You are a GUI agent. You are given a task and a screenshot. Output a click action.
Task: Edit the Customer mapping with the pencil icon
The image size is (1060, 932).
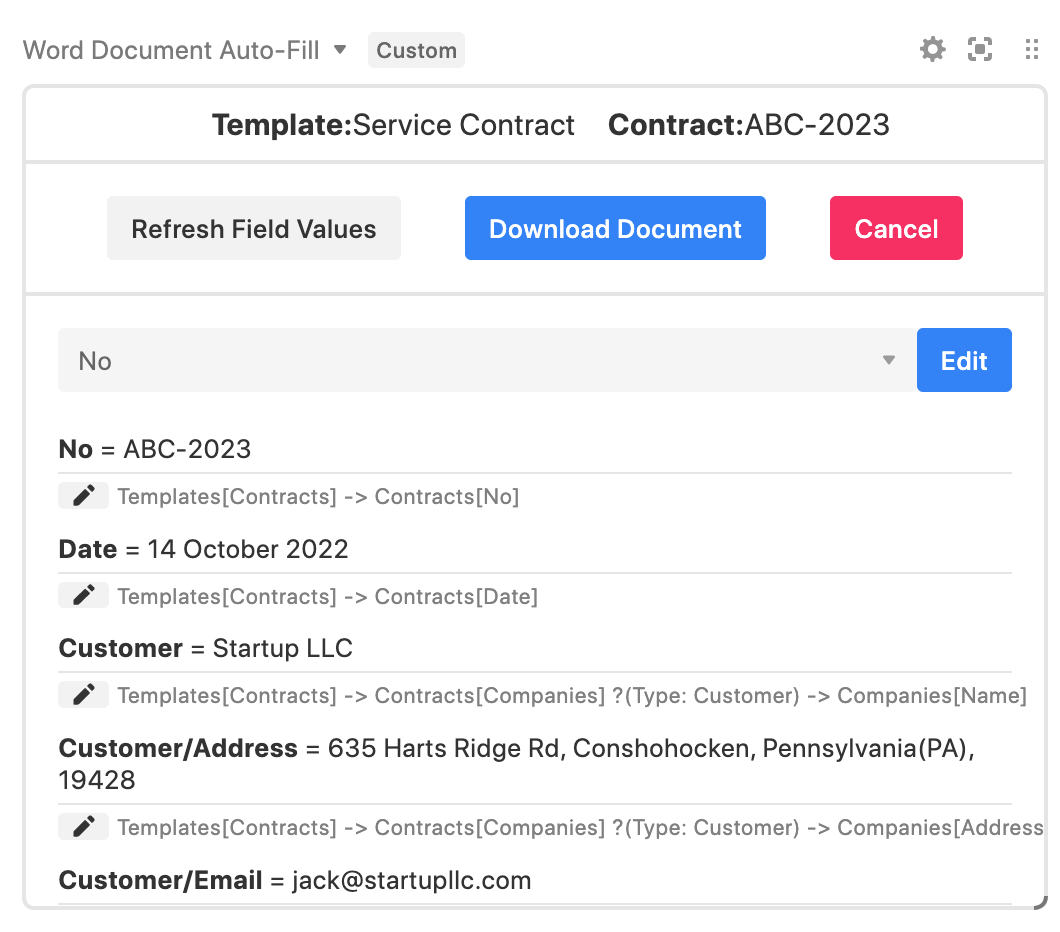(83, 694)
